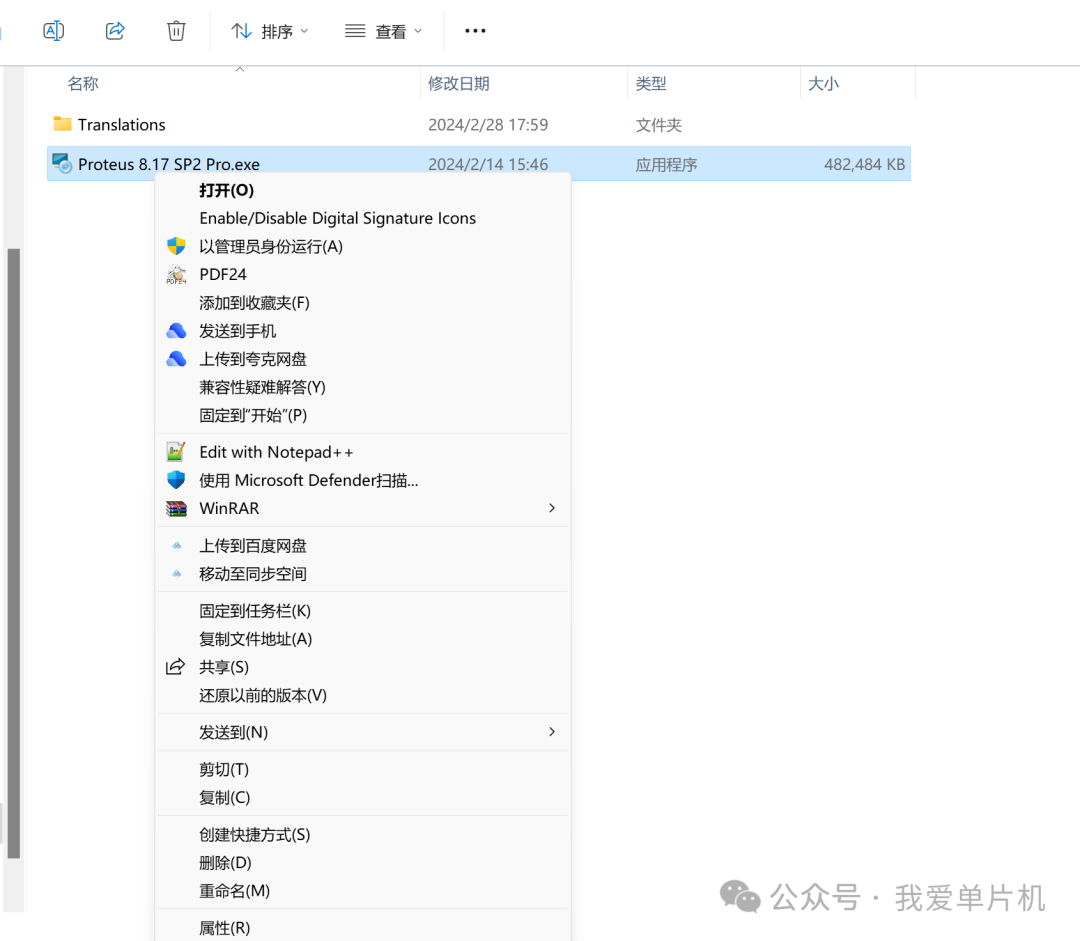Click the Microsoft Defender shield icon
This screenshot has width=1080, height=941.
(x=176, y=480)
